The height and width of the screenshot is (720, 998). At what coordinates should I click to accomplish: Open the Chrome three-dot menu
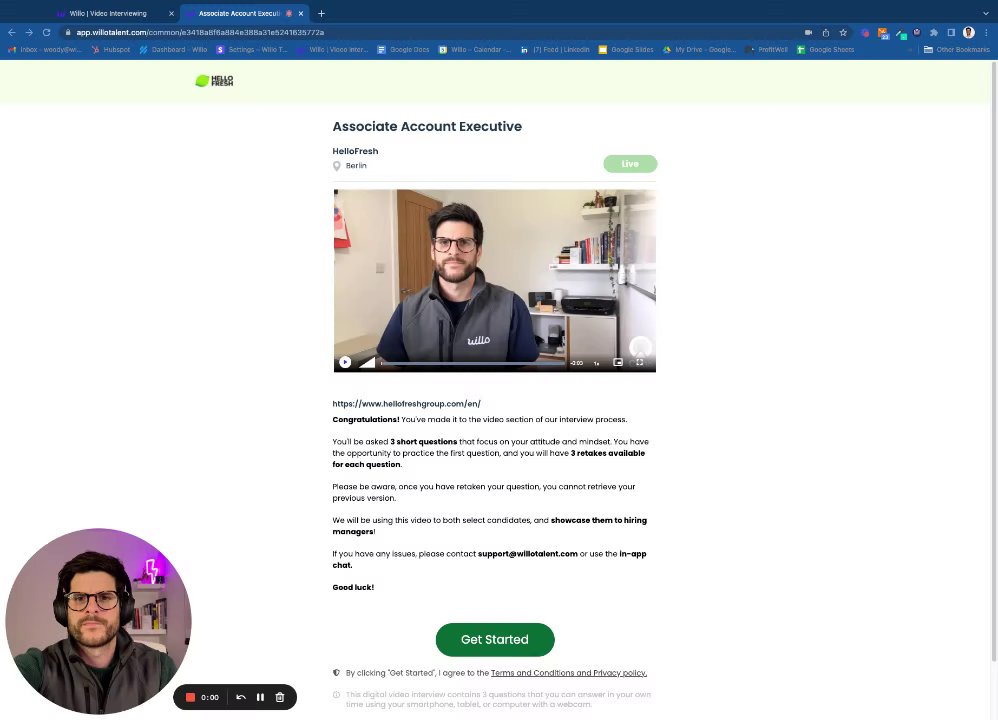click(x=986, y=32)
